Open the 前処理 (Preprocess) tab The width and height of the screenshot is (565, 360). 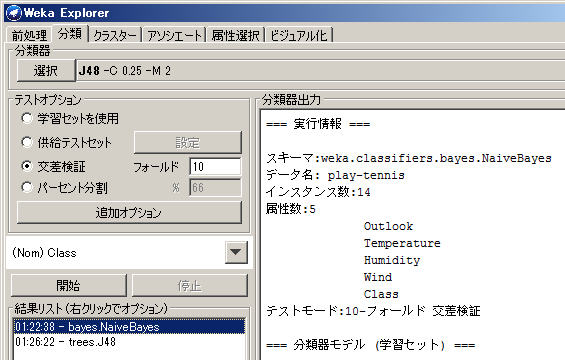click(29, 35)
